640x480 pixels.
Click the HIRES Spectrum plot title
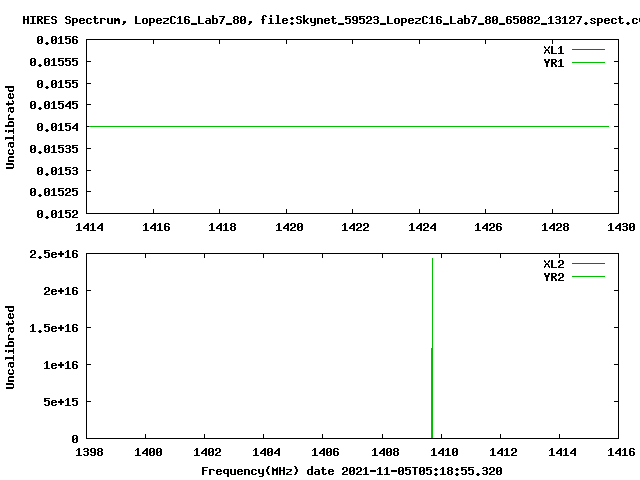click(x=331, y=20)
